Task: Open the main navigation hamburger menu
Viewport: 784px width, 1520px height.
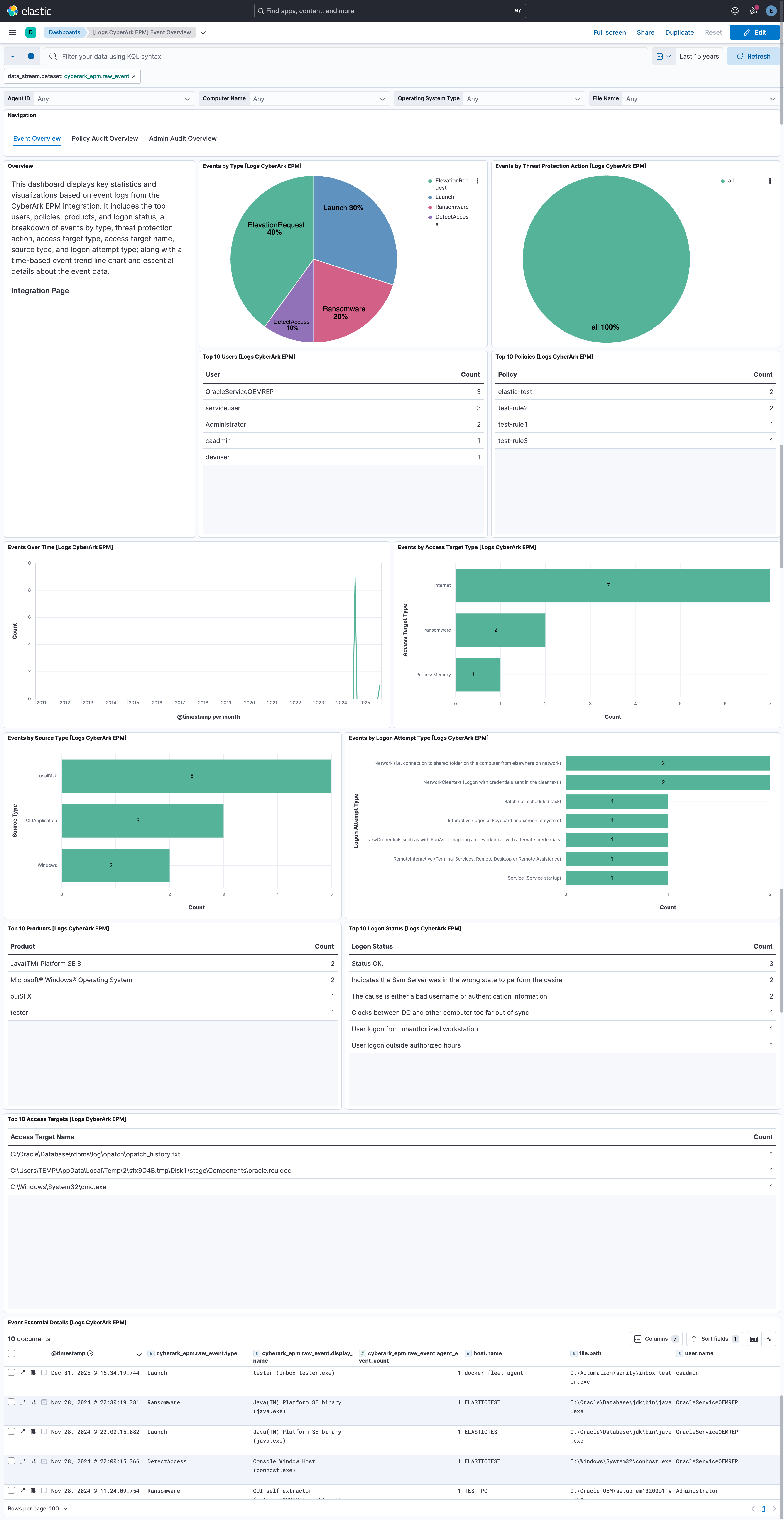Action: (x=12, y=32)
